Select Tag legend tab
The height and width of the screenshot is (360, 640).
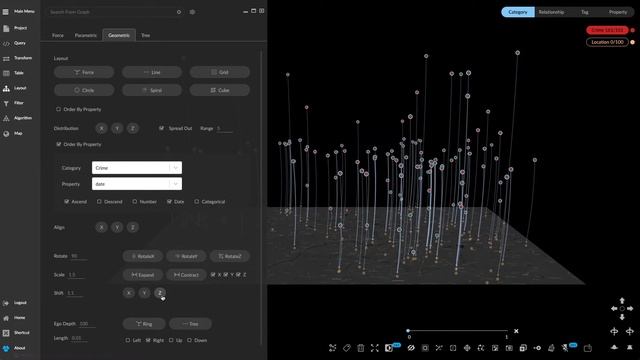pos(584,12)
